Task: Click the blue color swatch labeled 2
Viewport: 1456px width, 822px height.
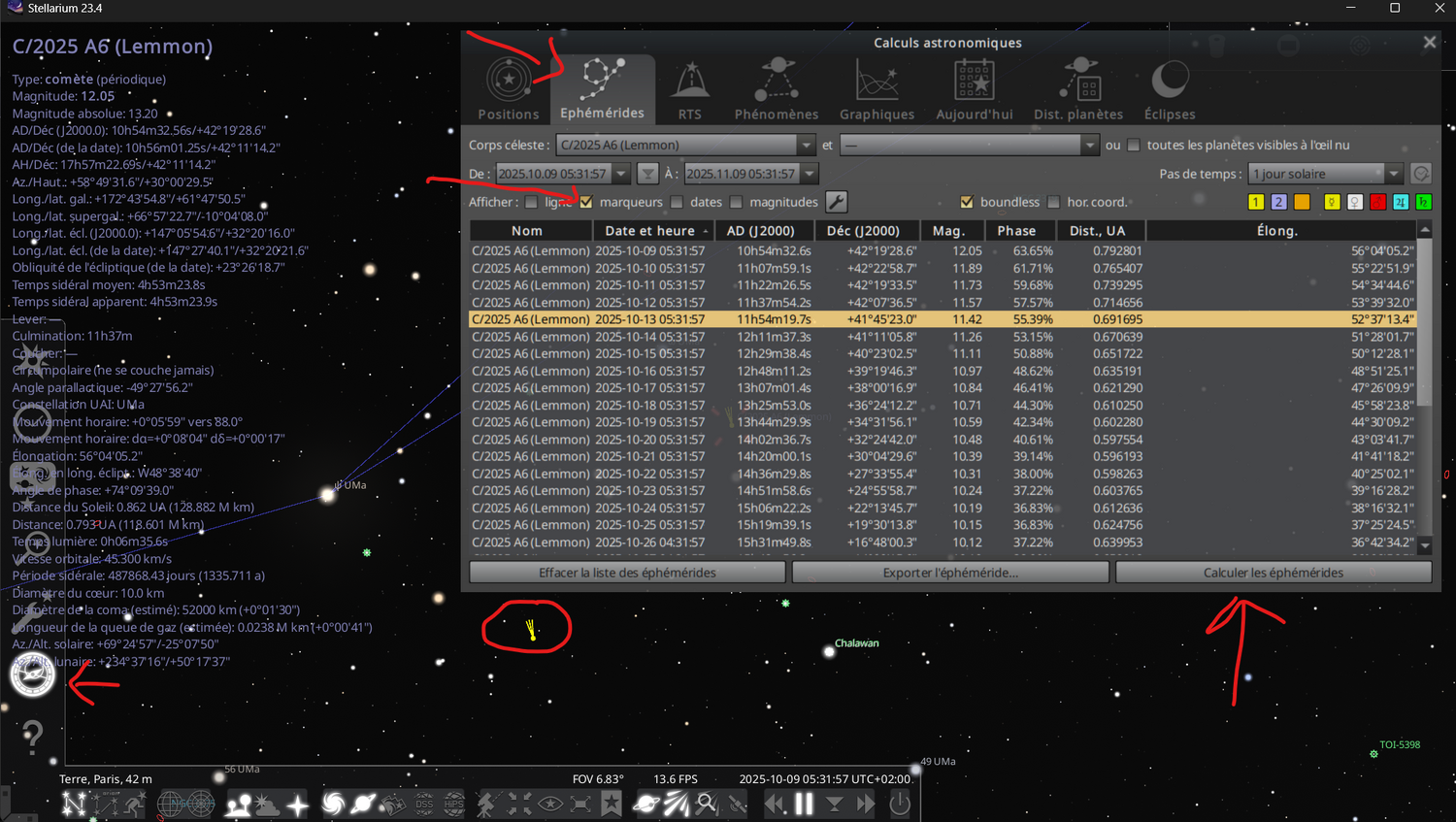Action: click(1278, 202)
